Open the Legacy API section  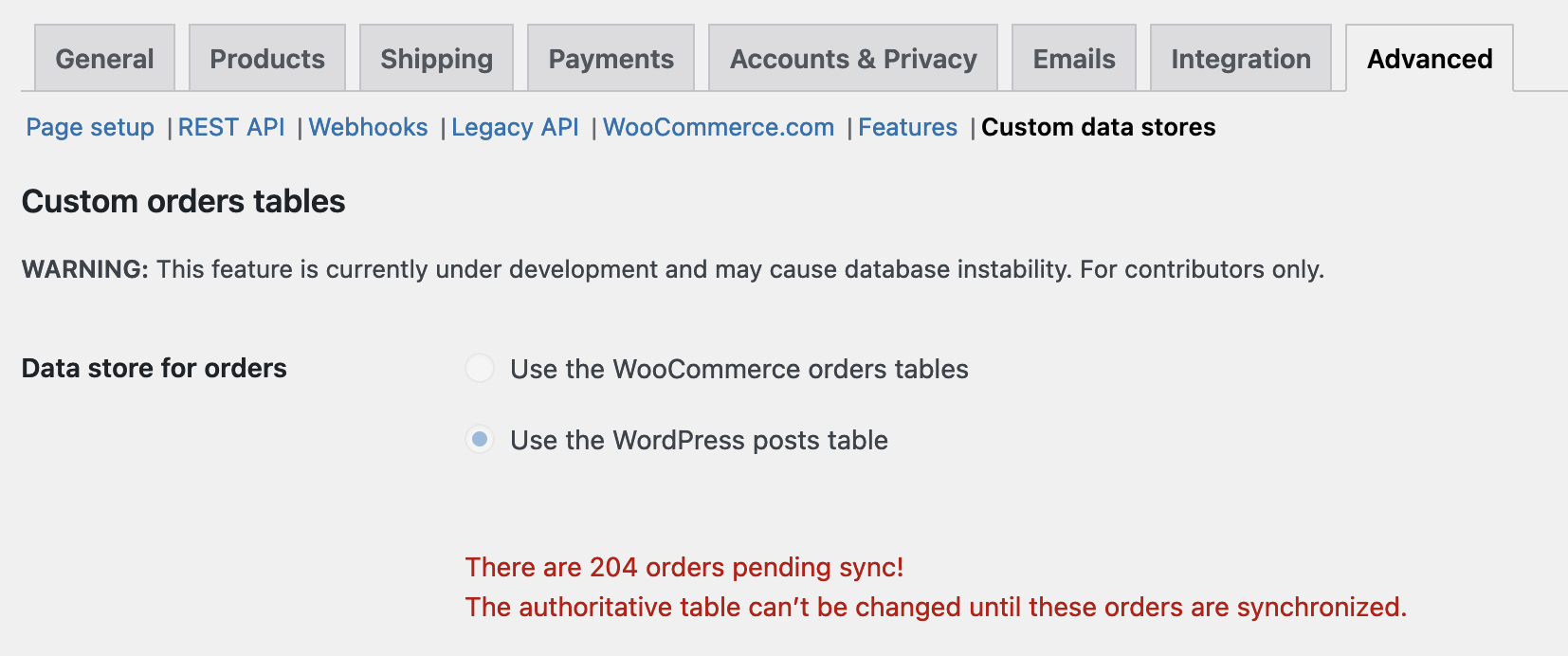pyautogui.click(x=515, y=127)
